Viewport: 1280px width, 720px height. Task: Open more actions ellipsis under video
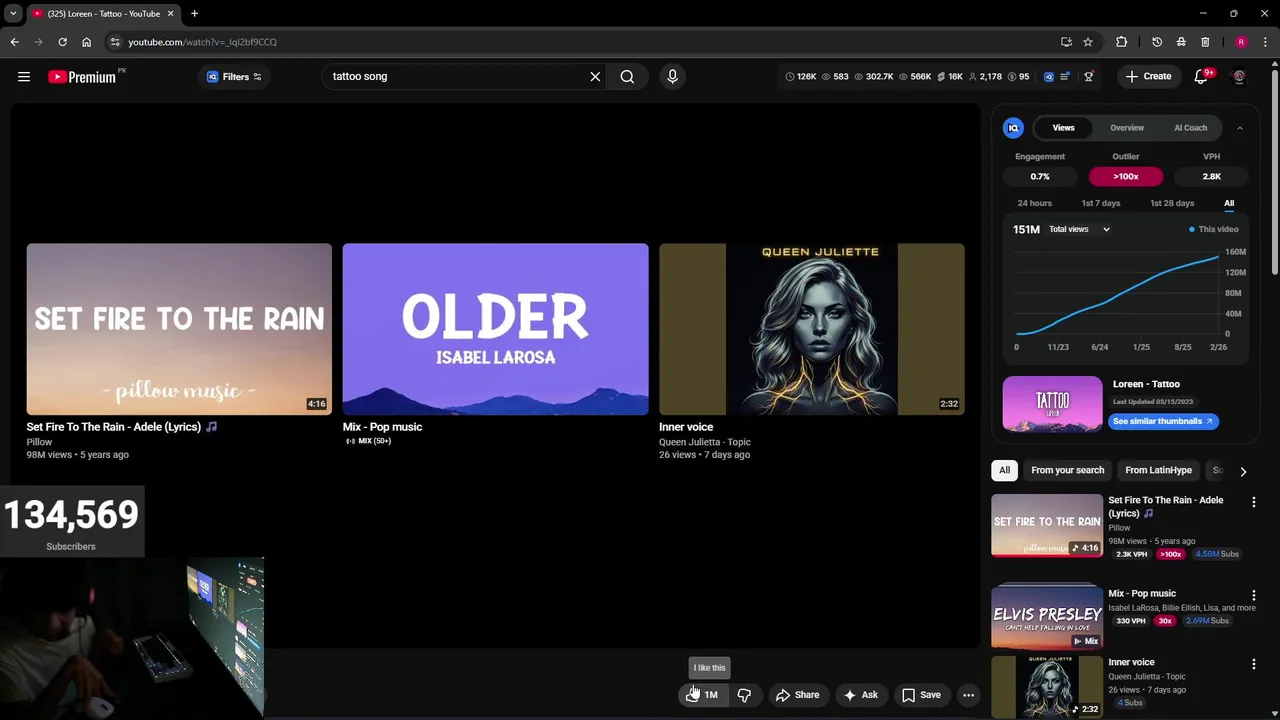tap(968, 695)
